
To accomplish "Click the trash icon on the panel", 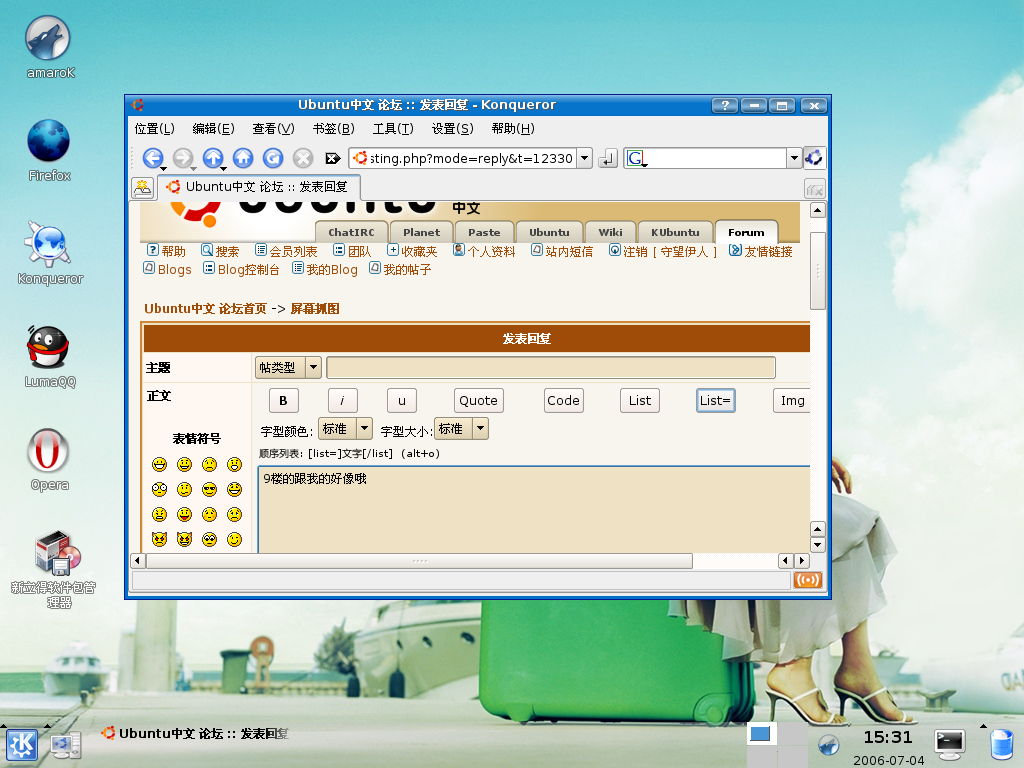I will [x=1002, y=746].
